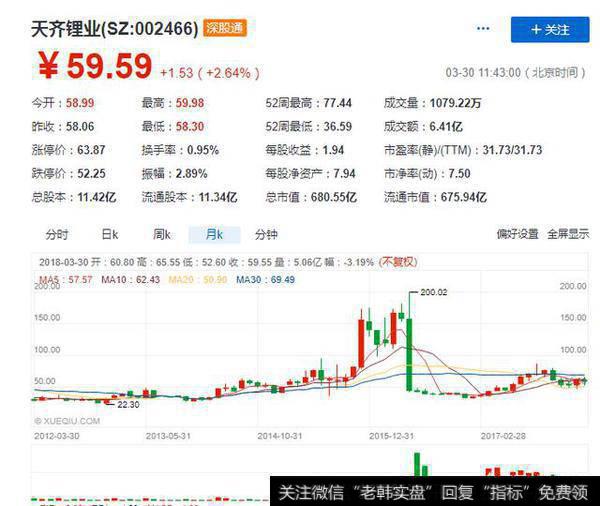The image size is (600, 506).
Task: Click the 不复权 adjustment label
Action: point(398,262)
